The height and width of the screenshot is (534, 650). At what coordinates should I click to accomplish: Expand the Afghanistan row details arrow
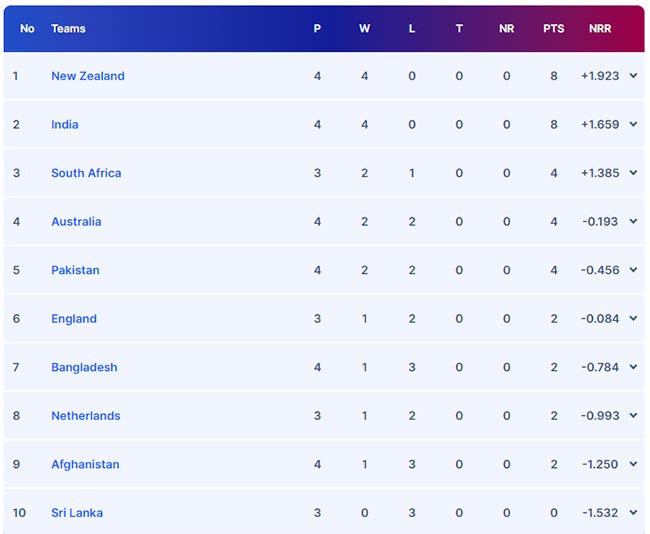point(633,464)
